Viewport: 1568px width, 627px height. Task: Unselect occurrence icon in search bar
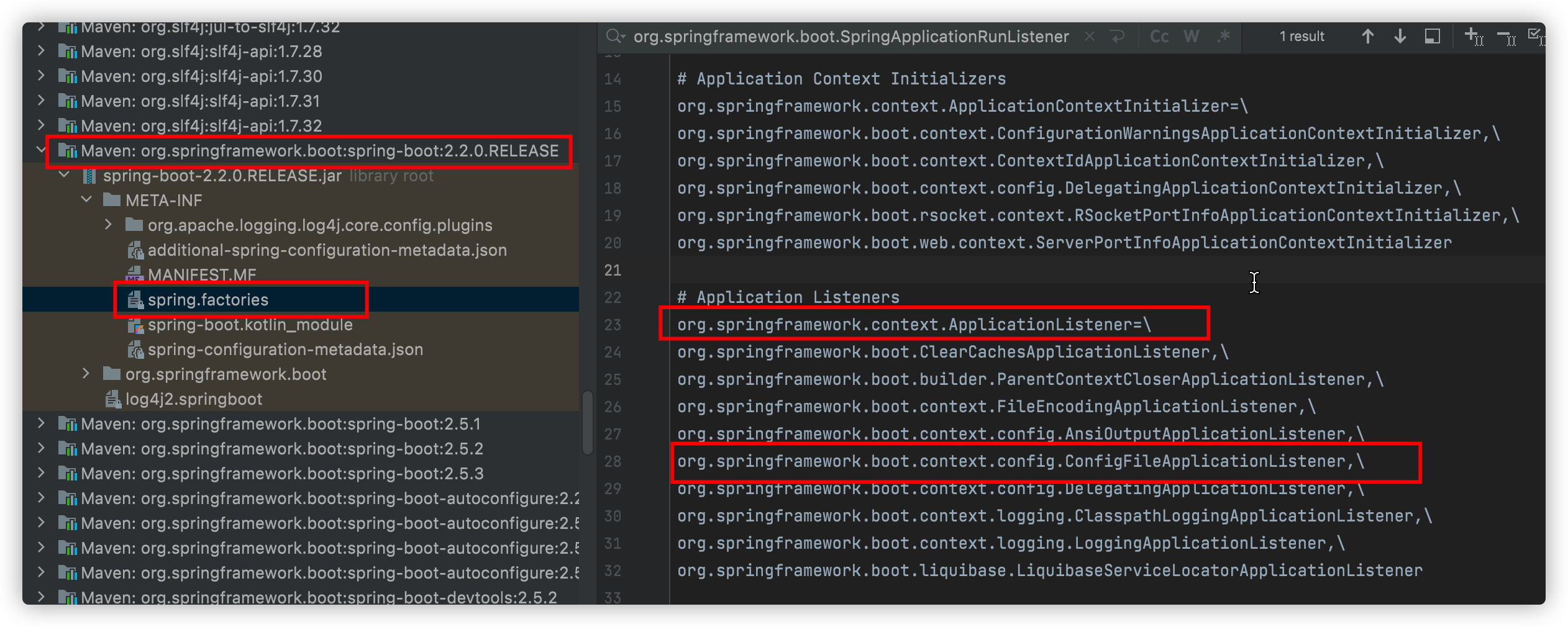(1506, 38)
